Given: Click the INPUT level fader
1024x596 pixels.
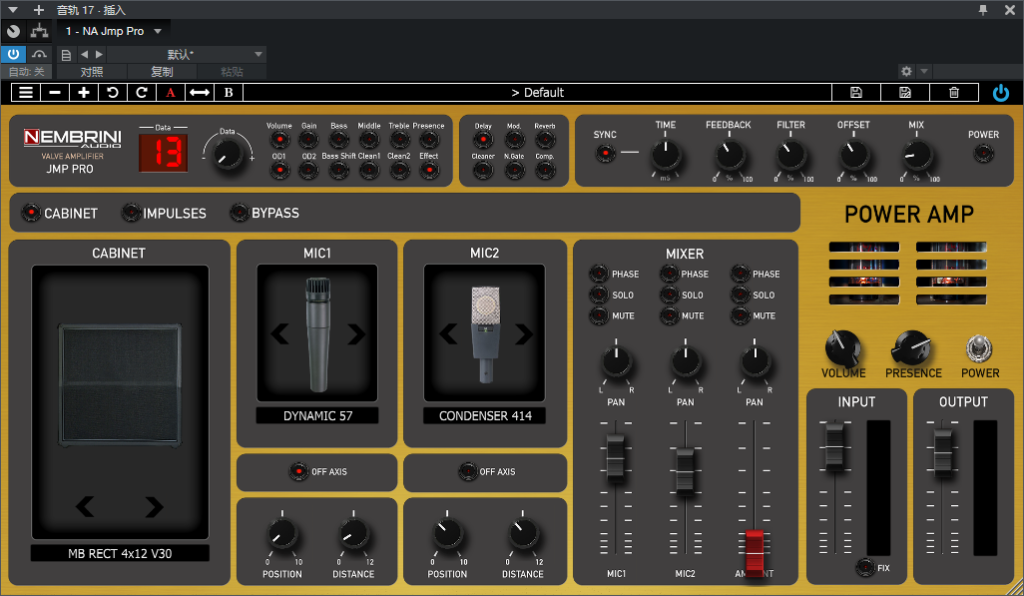Looking at the screenshot, I should (835, 447).
